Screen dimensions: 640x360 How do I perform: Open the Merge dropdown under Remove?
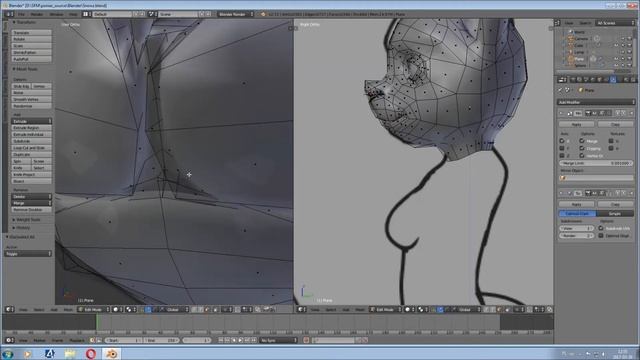point(31,203)
